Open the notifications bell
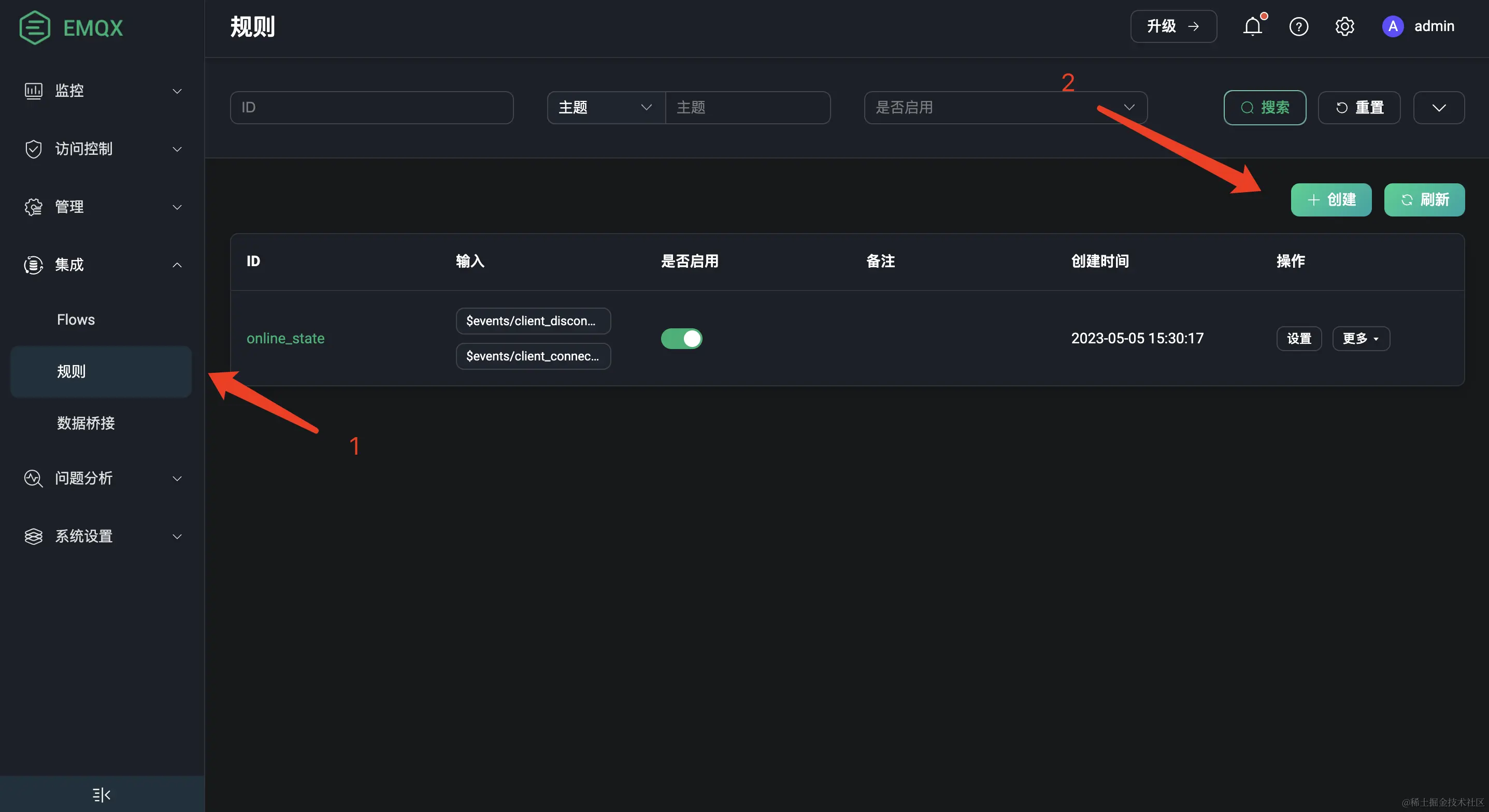 1252,26
